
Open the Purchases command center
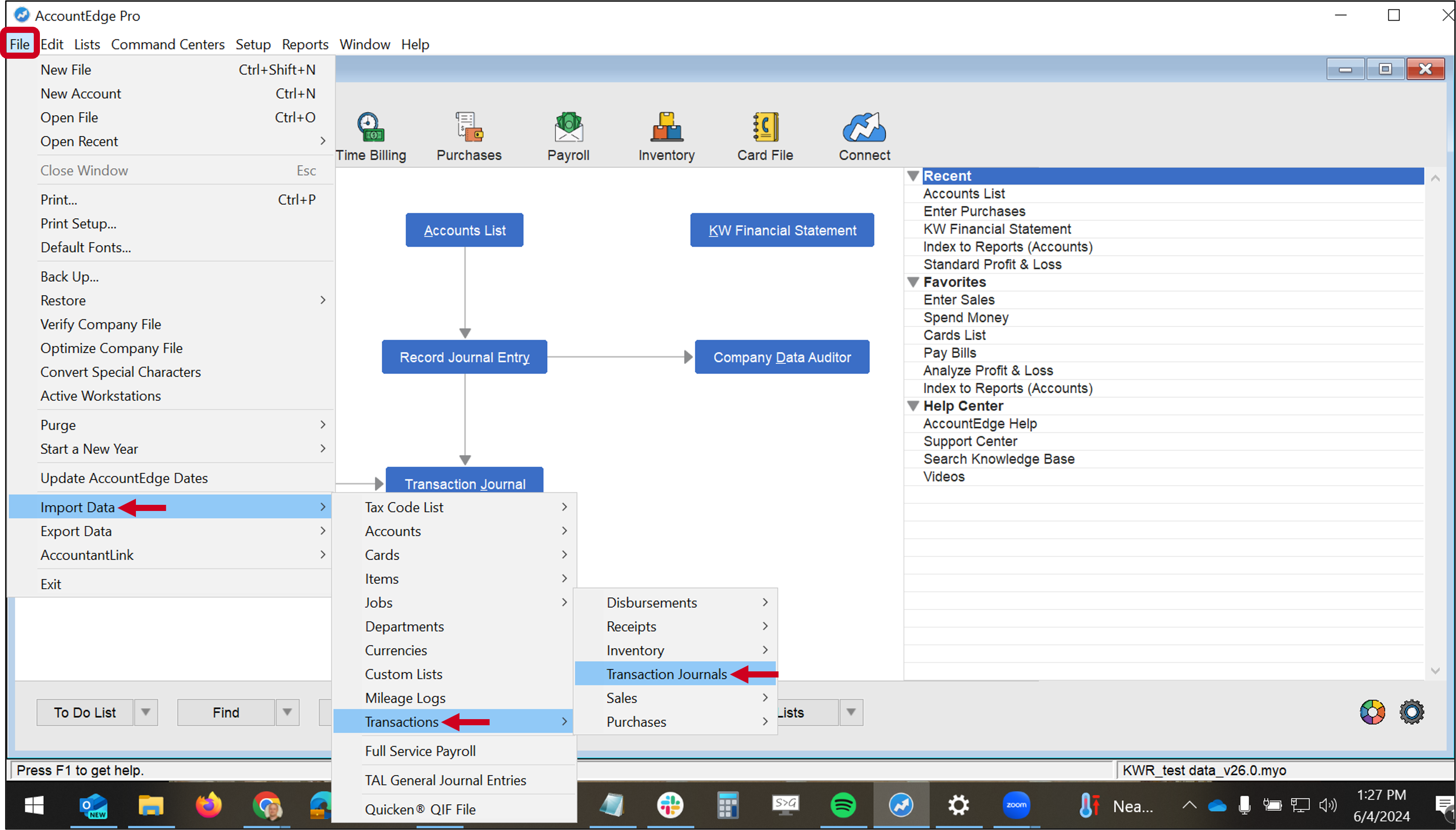tap(468, 136)
